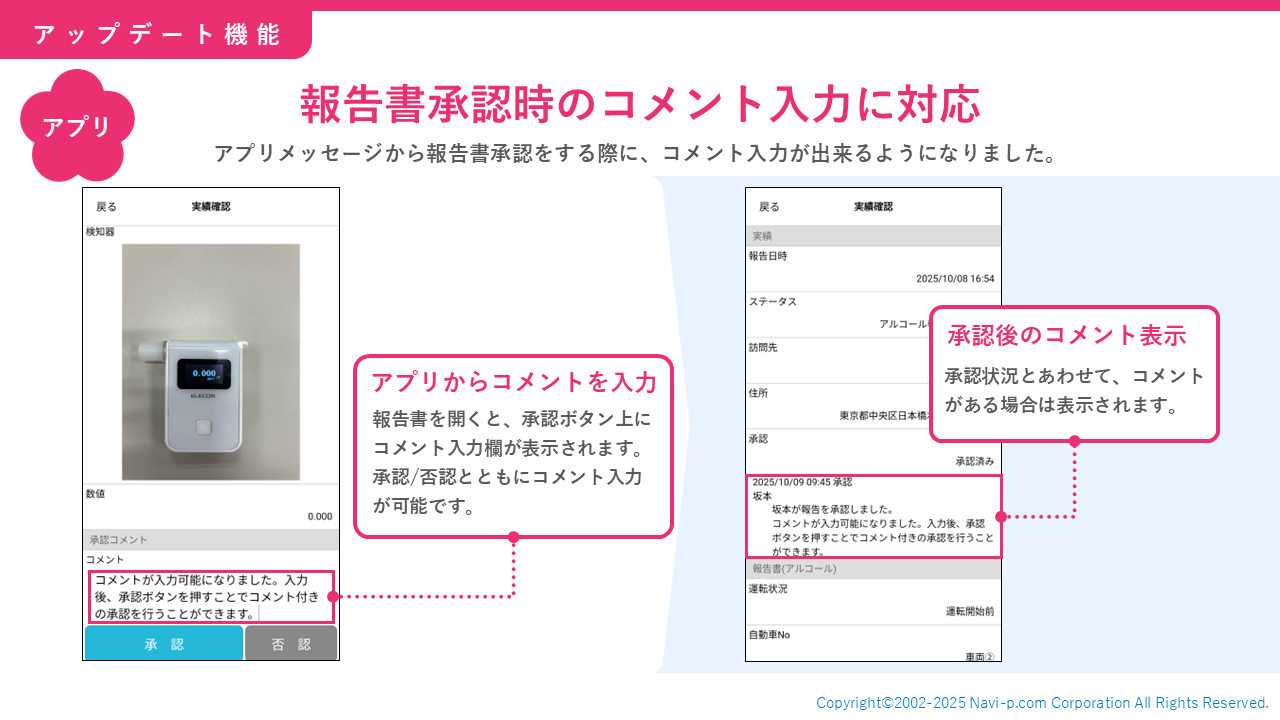Click the アプリからコメントを入力 callout box
The width and height of the screenshot is (1280, 720).
(x=513, y=446)
